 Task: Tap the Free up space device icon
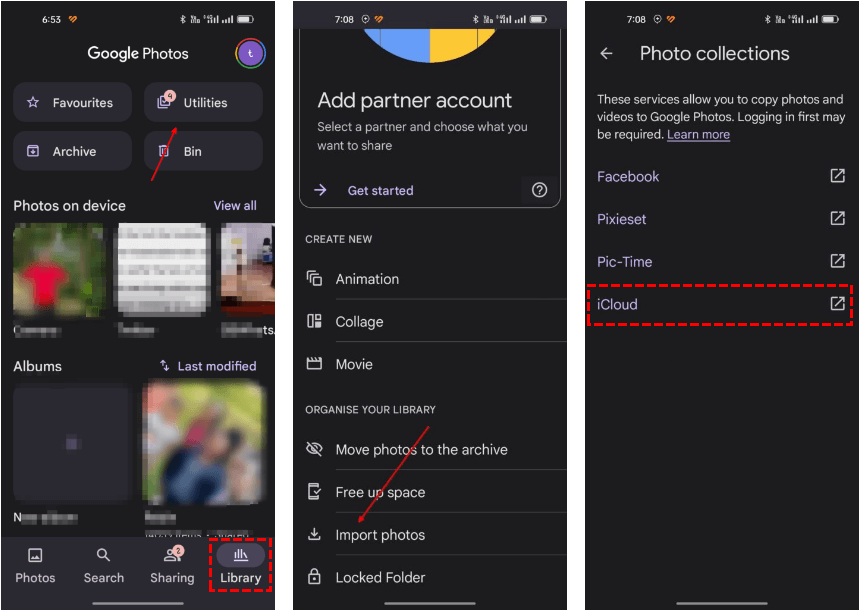(314, 491)
